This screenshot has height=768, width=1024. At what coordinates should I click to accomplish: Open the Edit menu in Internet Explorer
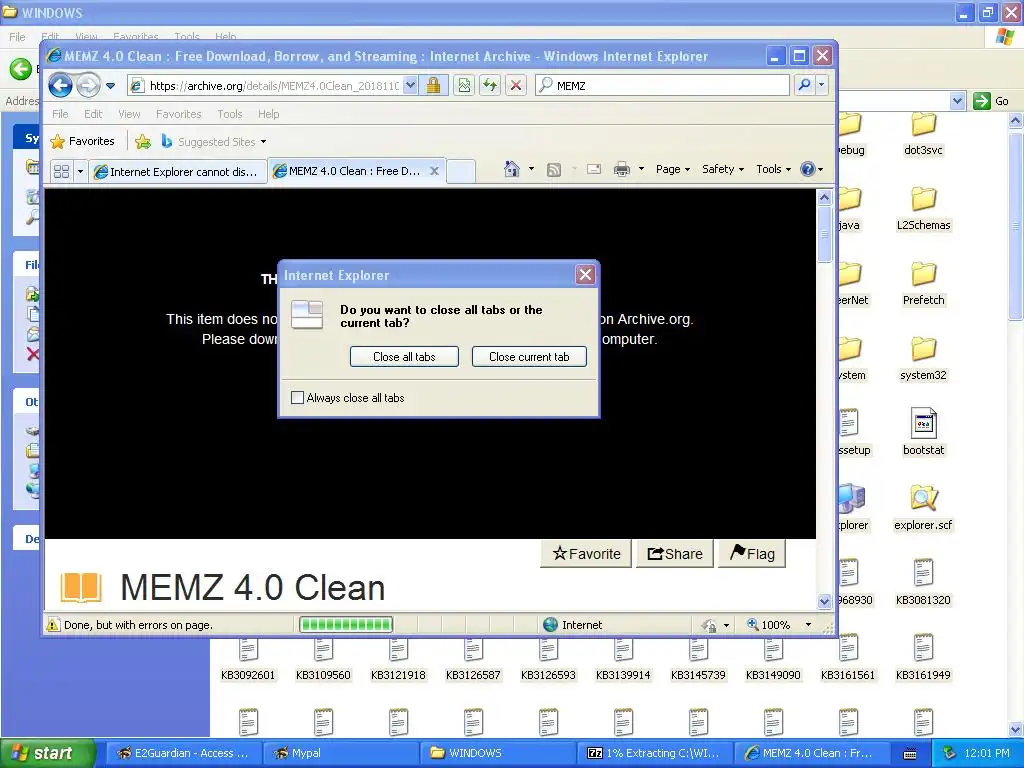pos(93,114)
